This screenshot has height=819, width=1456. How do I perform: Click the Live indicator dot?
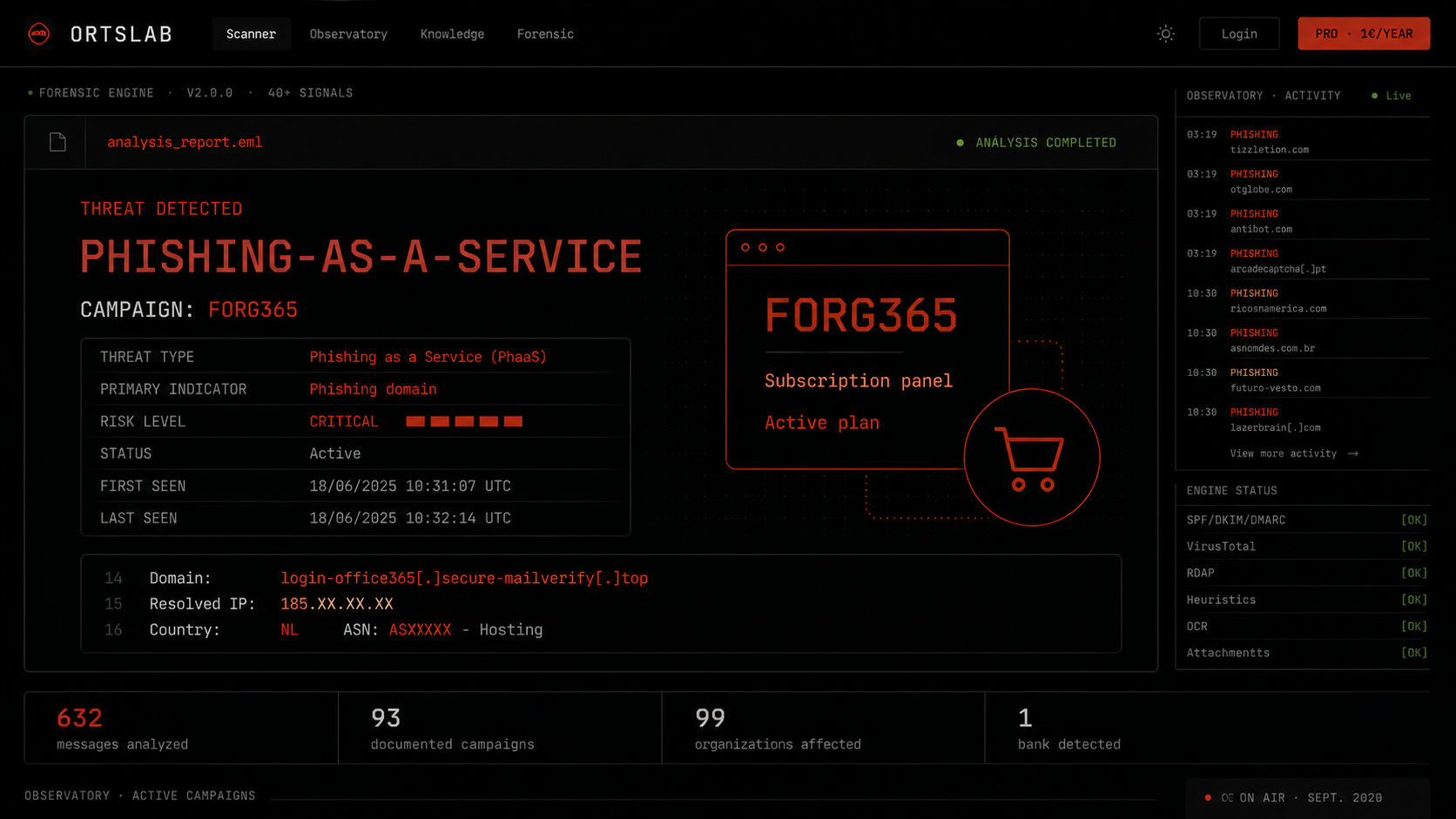point(1375,96)
